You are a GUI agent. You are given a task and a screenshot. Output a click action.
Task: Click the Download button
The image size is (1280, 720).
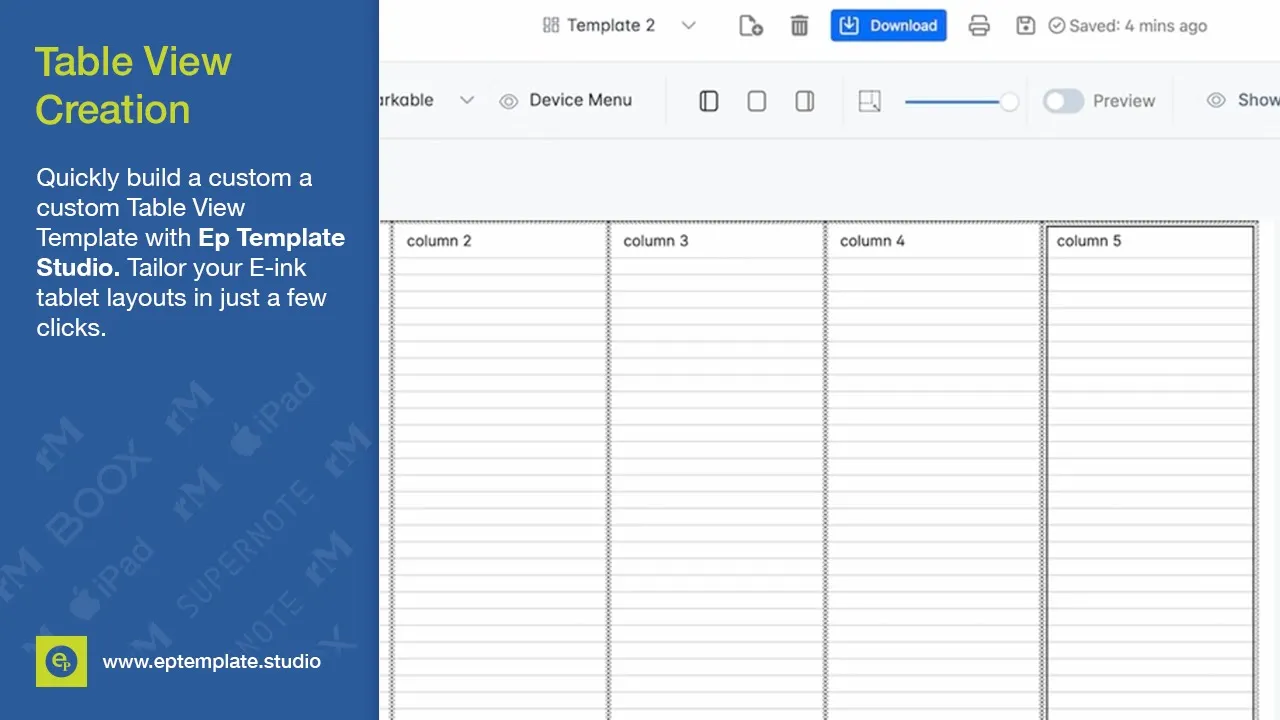pos(888,26)
